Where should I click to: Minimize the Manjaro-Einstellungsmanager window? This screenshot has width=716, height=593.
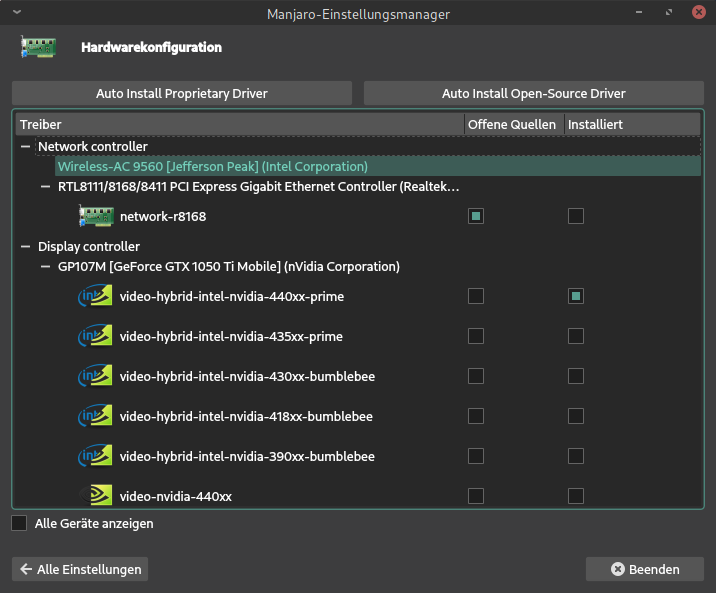tap(639, 12)
